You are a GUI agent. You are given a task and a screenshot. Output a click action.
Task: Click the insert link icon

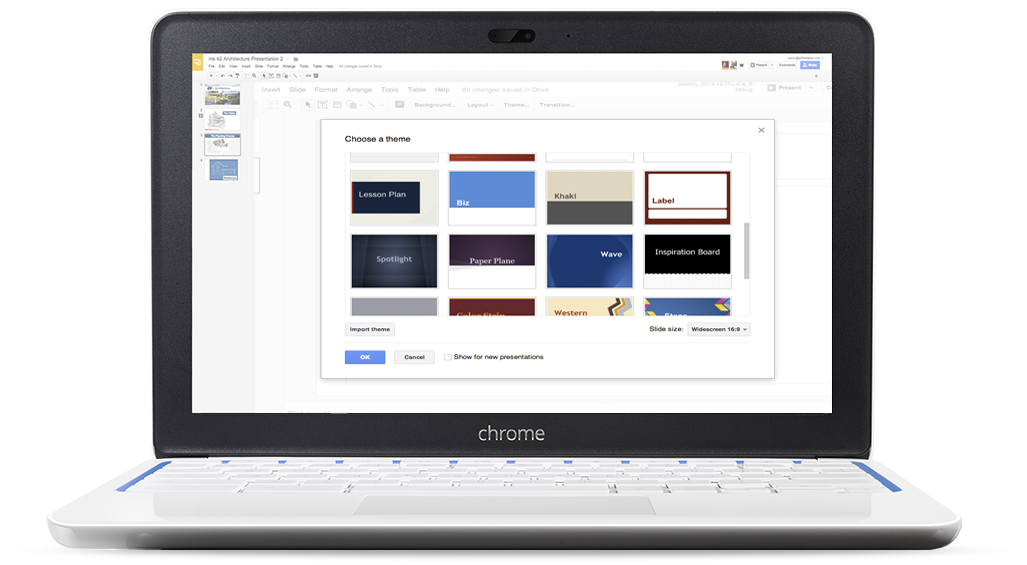[308, 76]
